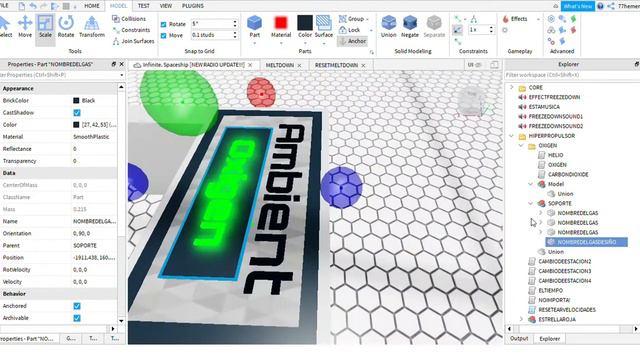
Task: Select CARBONDIOXIDE in Explorer
Action: click(568, 174)
